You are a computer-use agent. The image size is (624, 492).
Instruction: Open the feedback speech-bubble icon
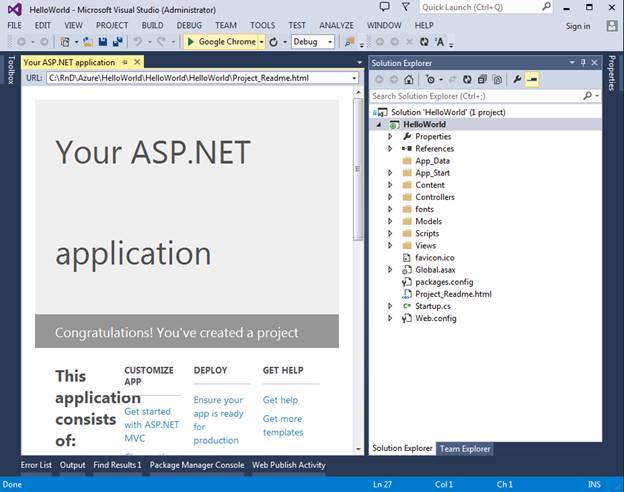(x=384, y=7)
